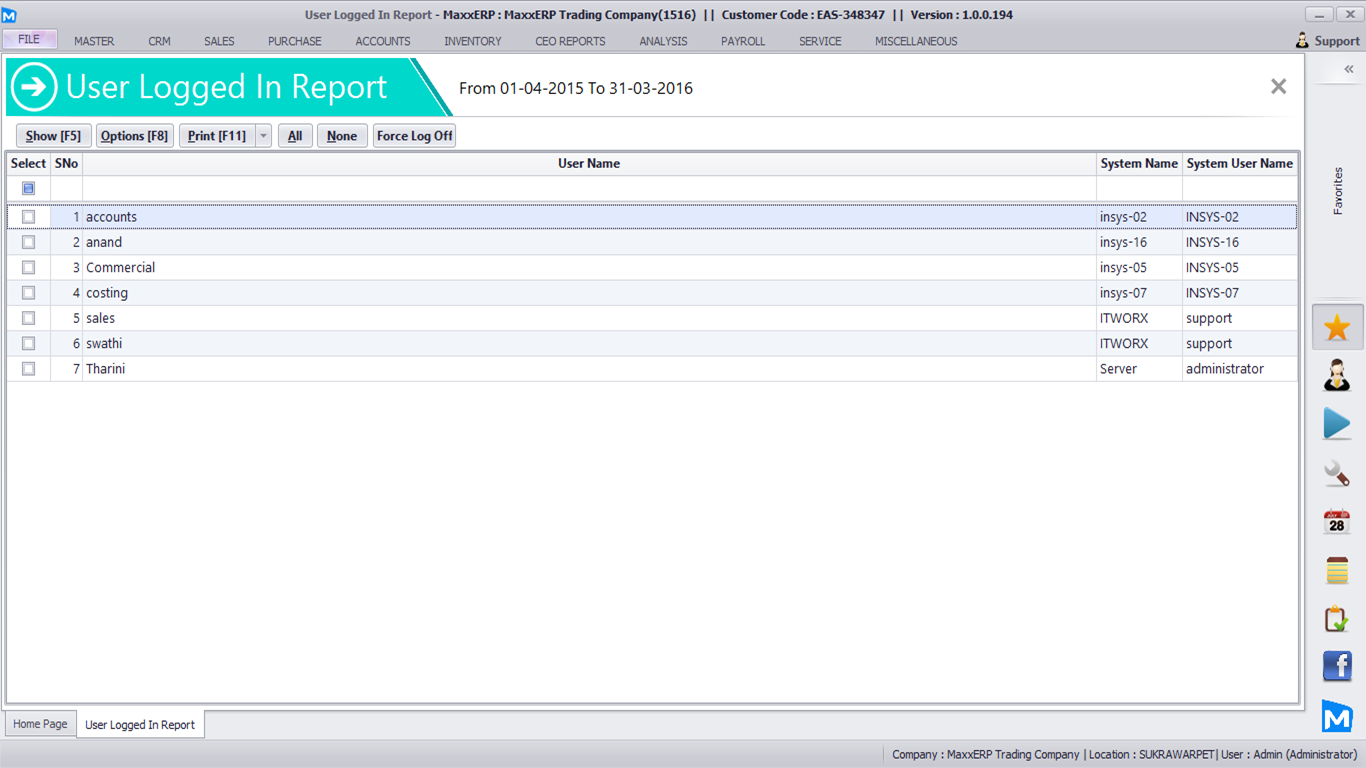Click the gold star Favorites icon

(x=1337, y=327)
